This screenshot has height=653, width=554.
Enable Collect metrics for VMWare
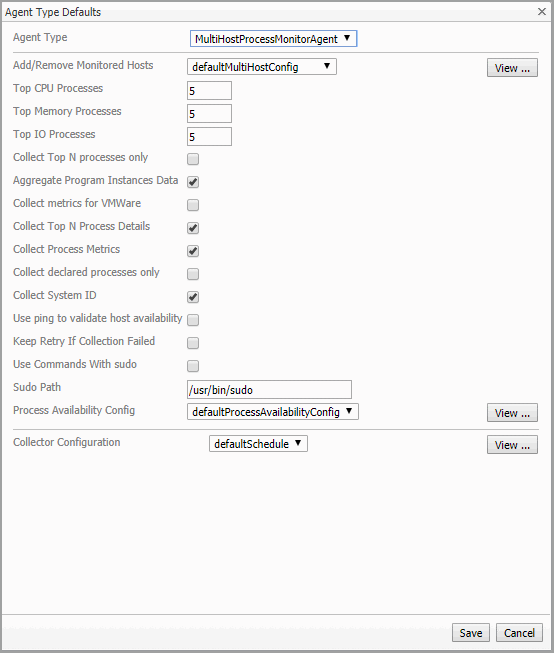click(x=193, y=205)
